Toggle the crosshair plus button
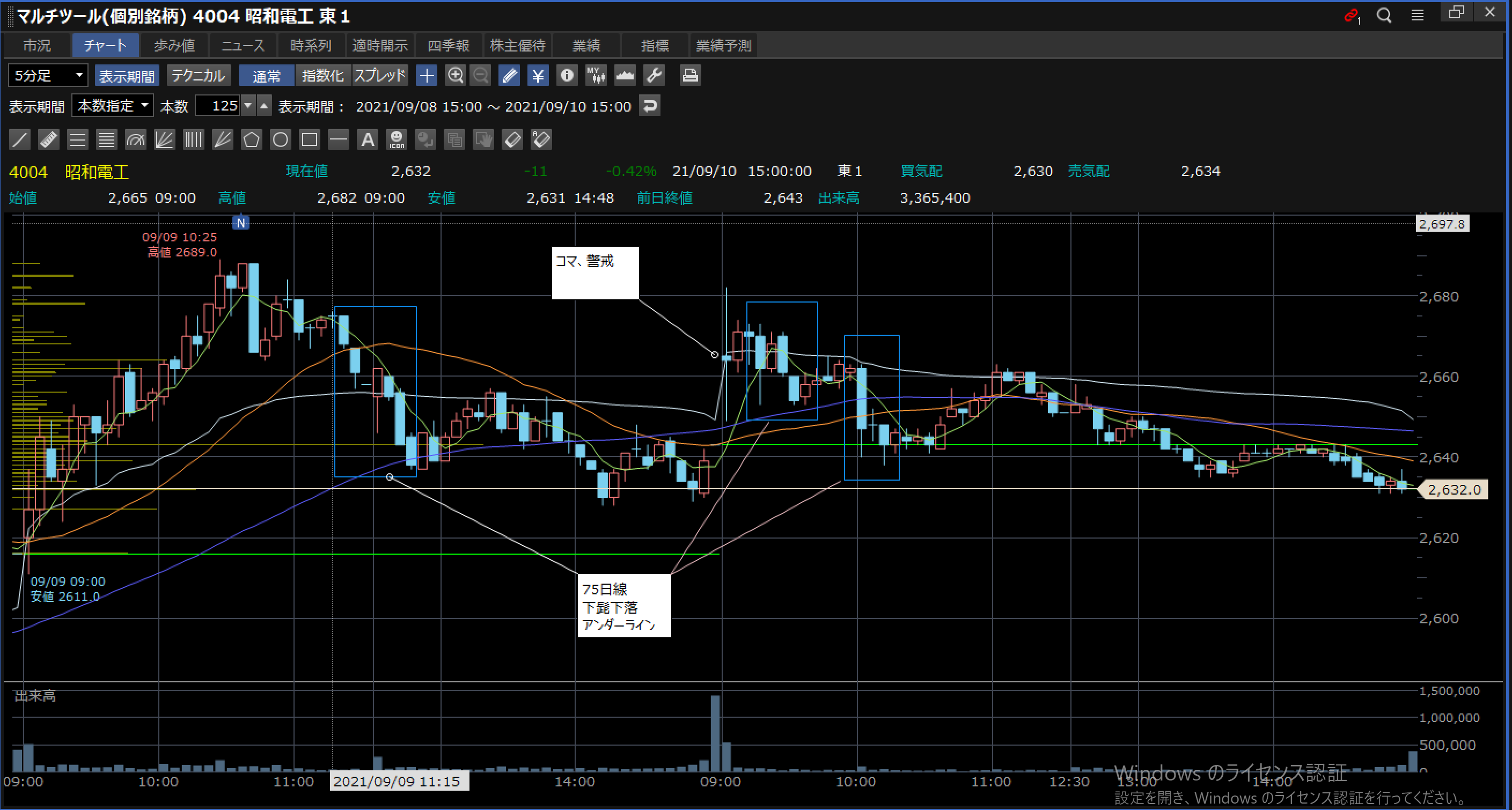This screenshot has width=1512, height=810. tap(427, 75)
